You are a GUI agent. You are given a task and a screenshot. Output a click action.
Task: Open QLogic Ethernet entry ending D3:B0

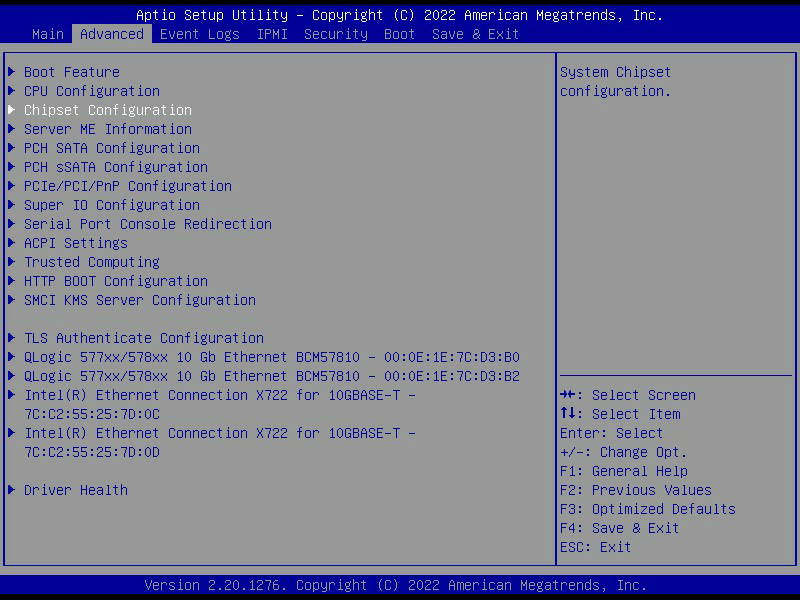272,357
